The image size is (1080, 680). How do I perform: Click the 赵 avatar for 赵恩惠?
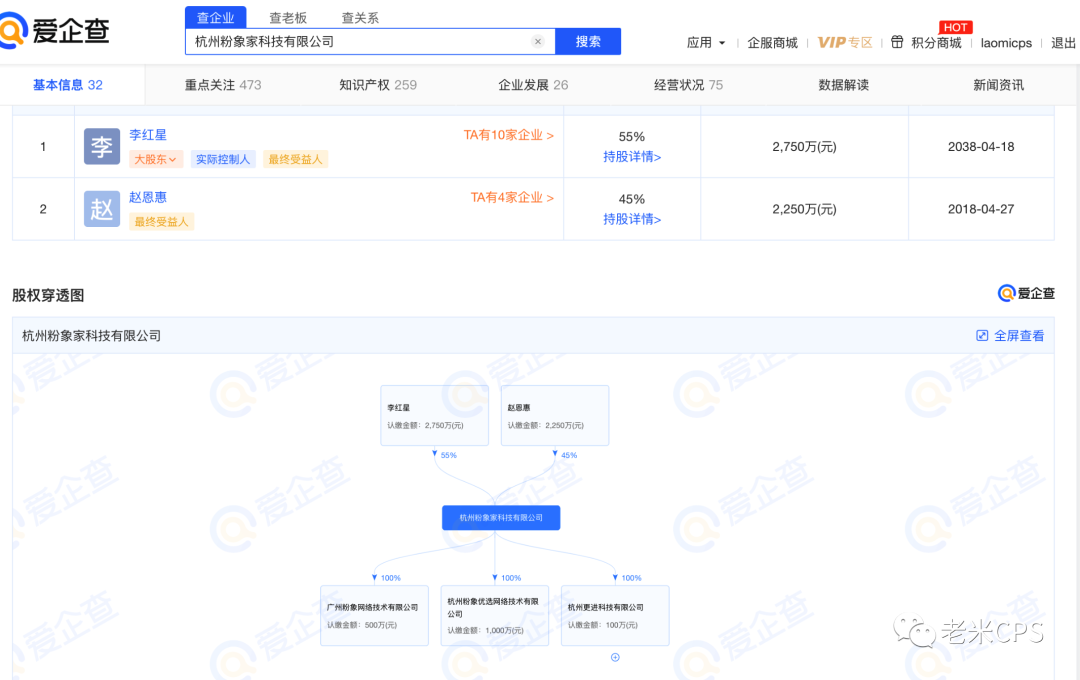[x=102, y=209]
